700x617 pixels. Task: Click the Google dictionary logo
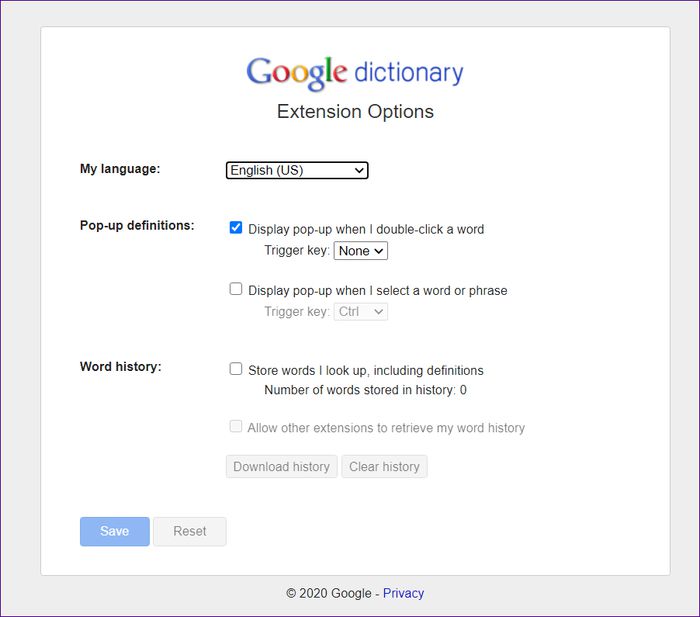click(355, 73)
